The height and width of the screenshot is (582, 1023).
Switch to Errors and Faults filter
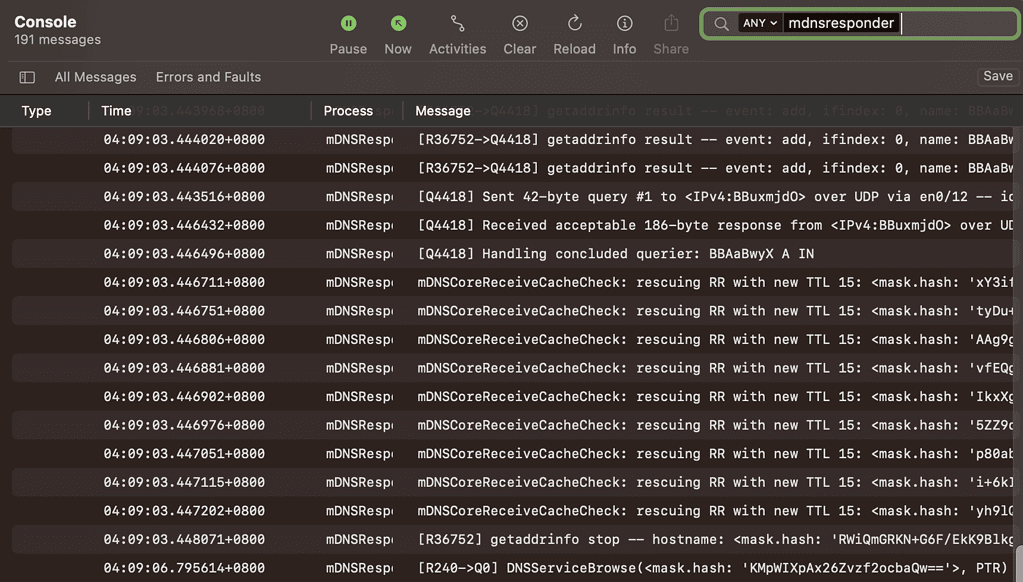tap(208, 77)
